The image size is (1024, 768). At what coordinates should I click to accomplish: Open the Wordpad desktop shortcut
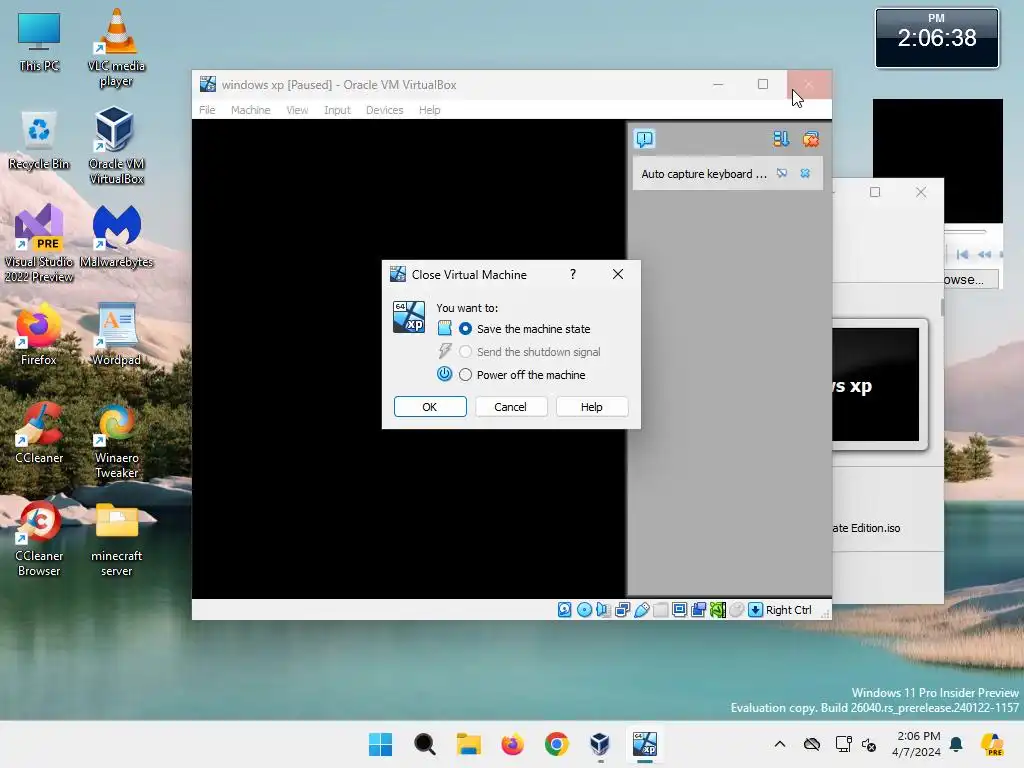116,334
